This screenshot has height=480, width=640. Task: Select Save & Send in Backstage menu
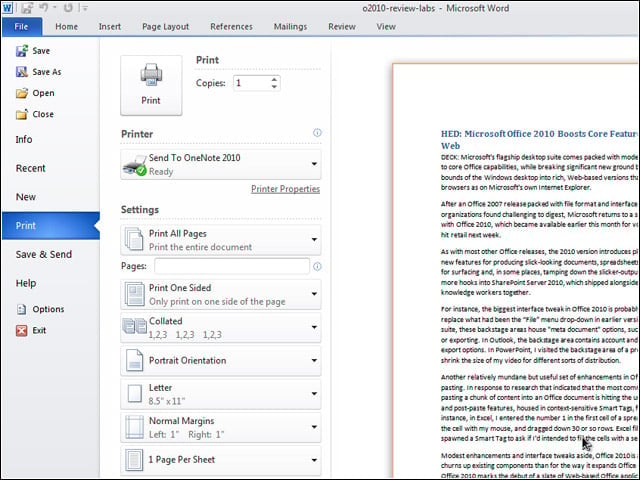pos(44,254)
